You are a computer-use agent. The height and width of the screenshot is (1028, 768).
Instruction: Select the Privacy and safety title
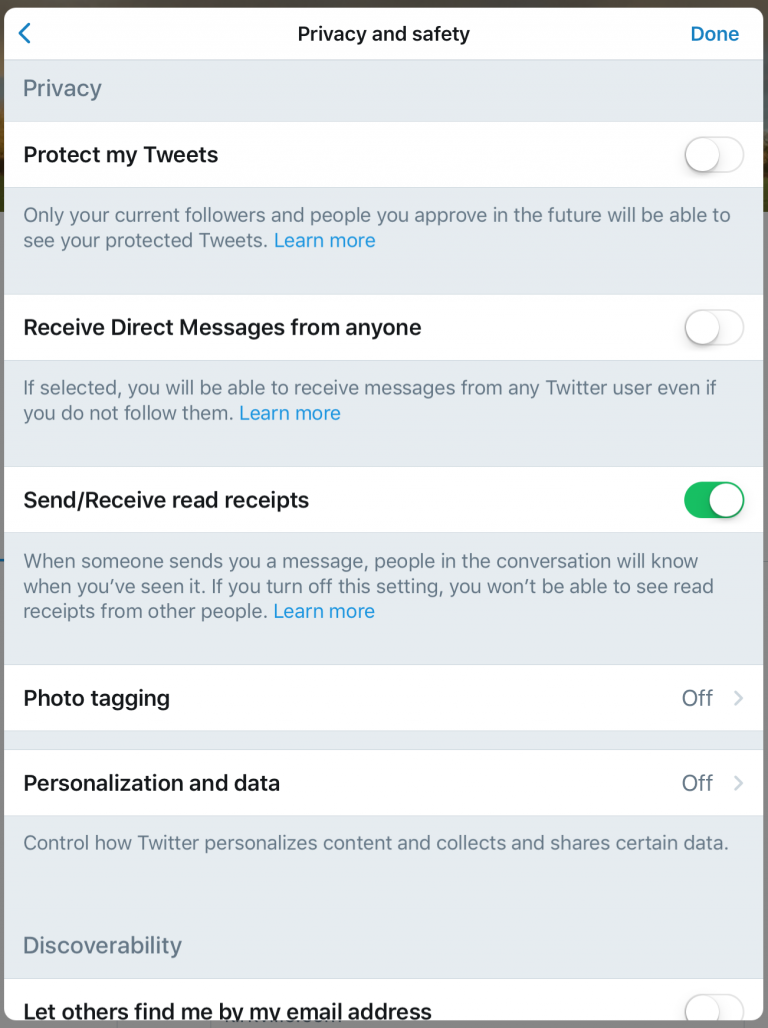coord(383,33)
